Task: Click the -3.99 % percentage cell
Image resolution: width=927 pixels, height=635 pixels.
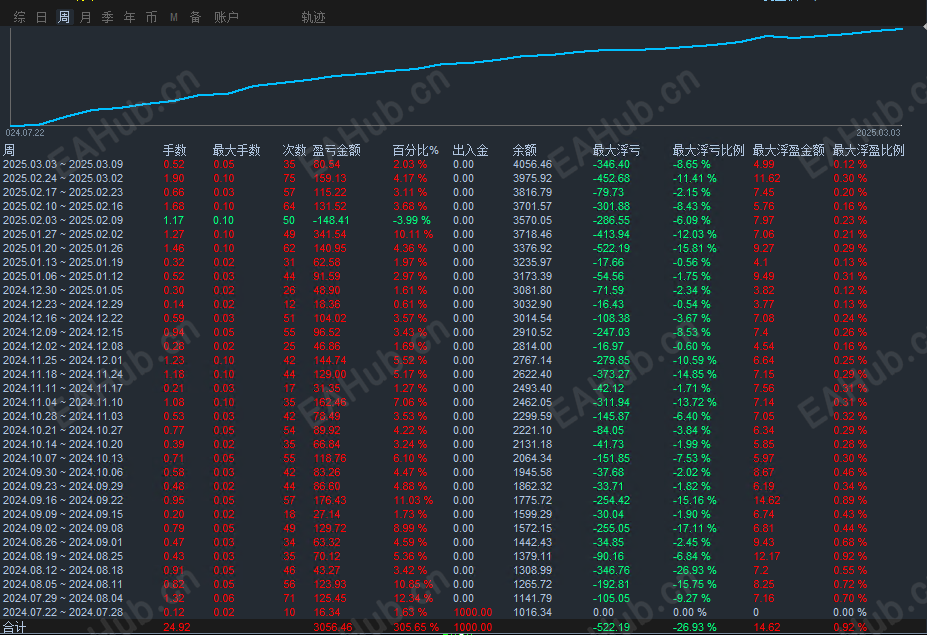Action: click(412, 221)
